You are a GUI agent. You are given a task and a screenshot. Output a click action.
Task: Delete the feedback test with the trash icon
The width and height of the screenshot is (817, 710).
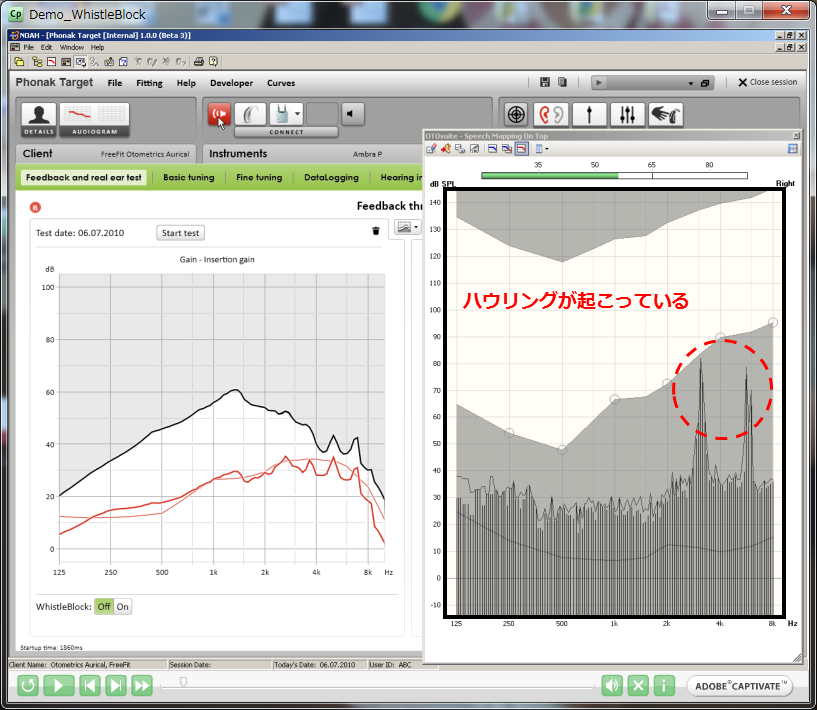coord(376,231)
